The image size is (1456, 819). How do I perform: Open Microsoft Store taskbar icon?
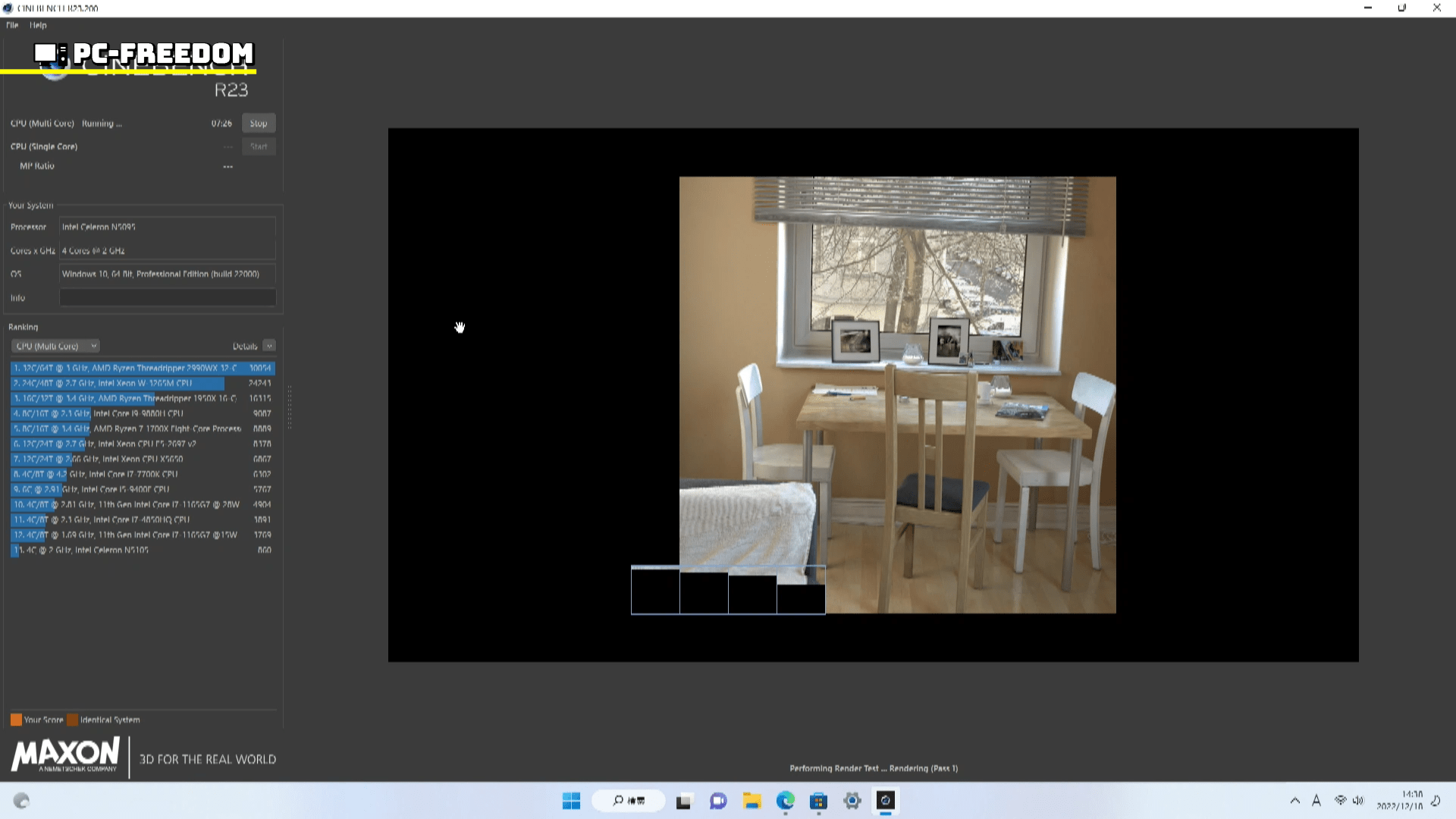[x=818, y=801]
